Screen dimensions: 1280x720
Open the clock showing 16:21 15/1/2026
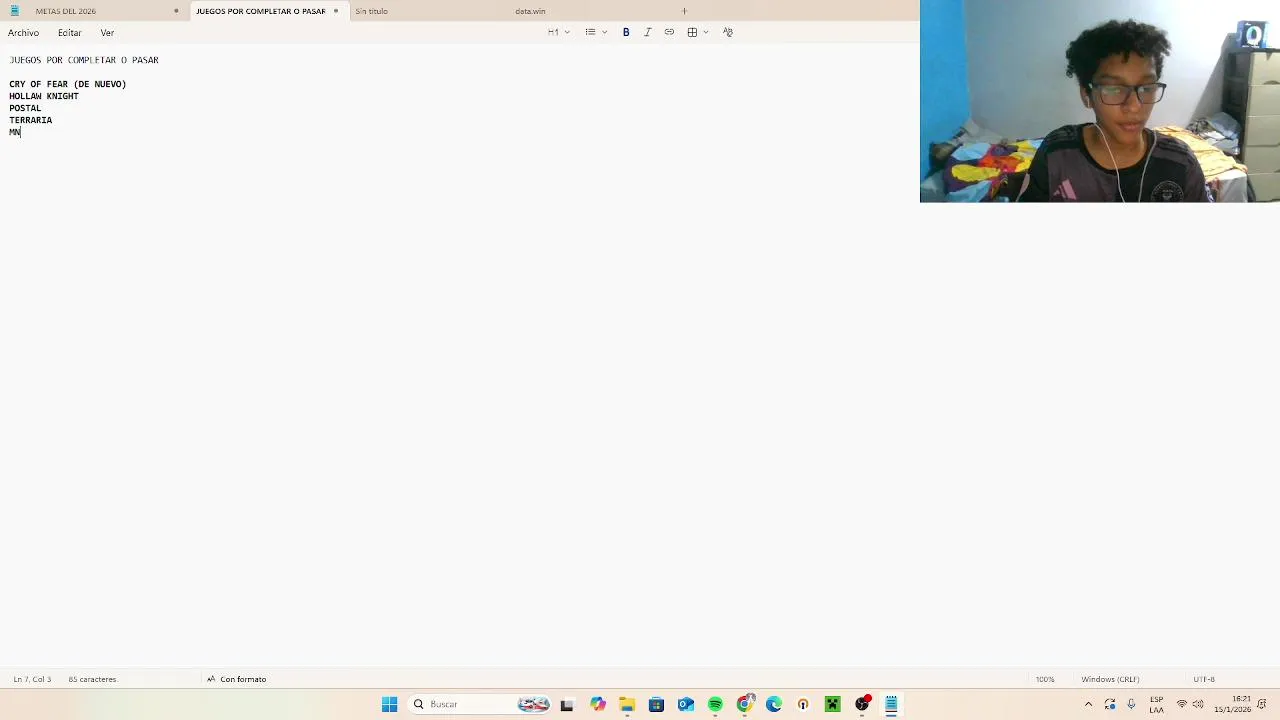[1232, 704]
